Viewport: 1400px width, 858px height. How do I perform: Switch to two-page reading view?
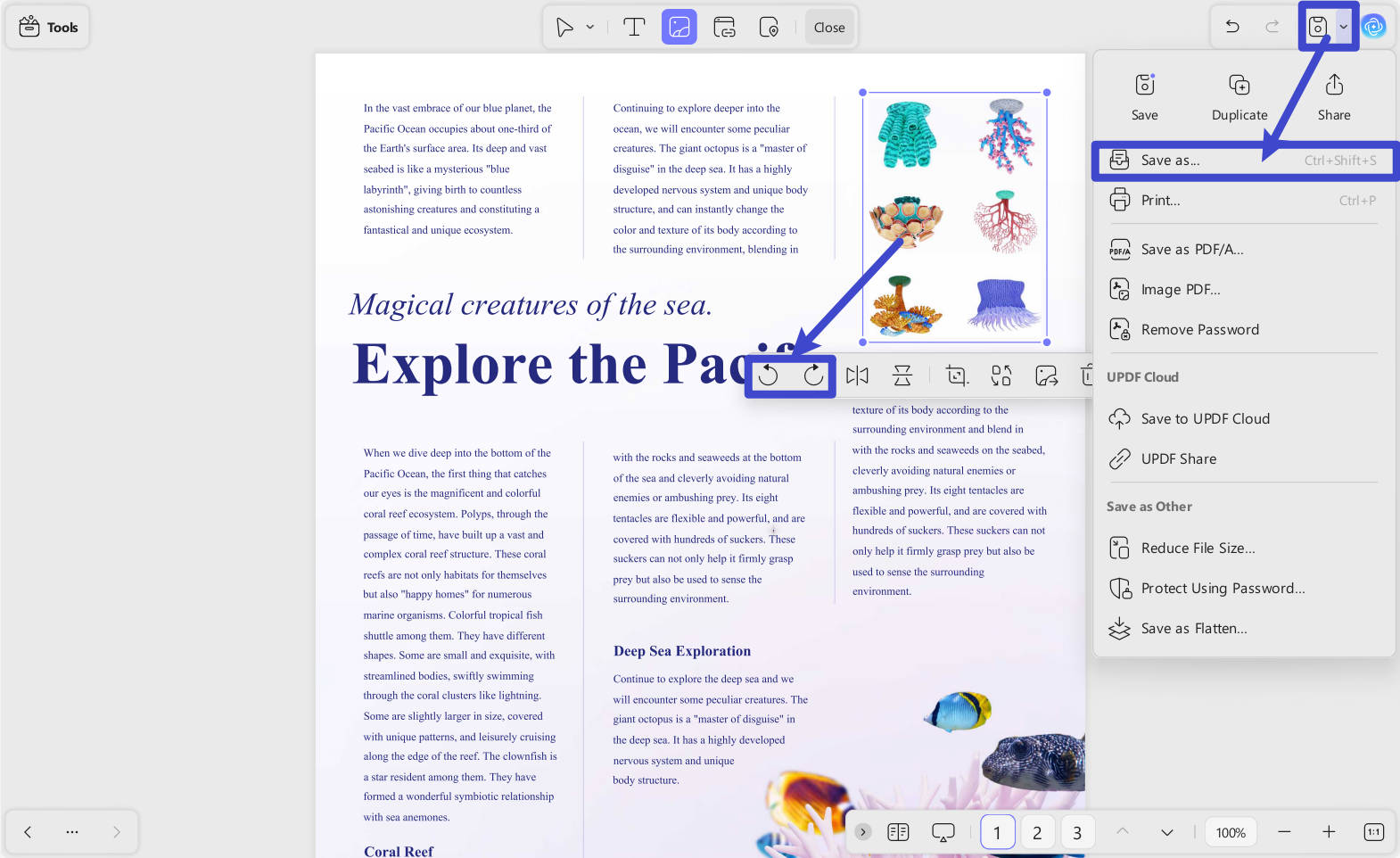coord(898,832)
